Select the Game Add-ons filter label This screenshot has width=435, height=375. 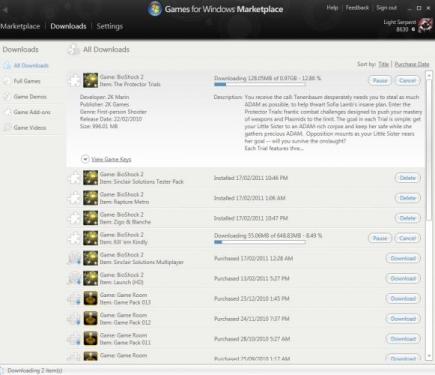(32, 112)
